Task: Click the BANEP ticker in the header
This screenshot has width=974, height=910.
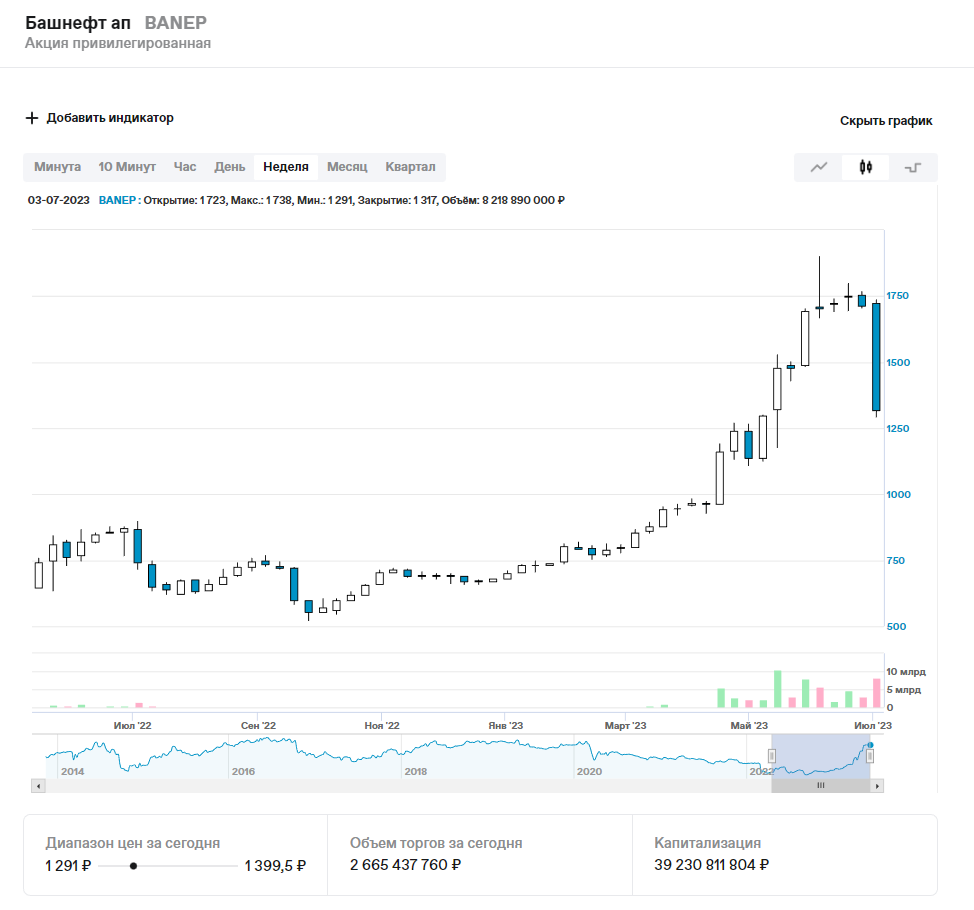Action: coord(175,23)
